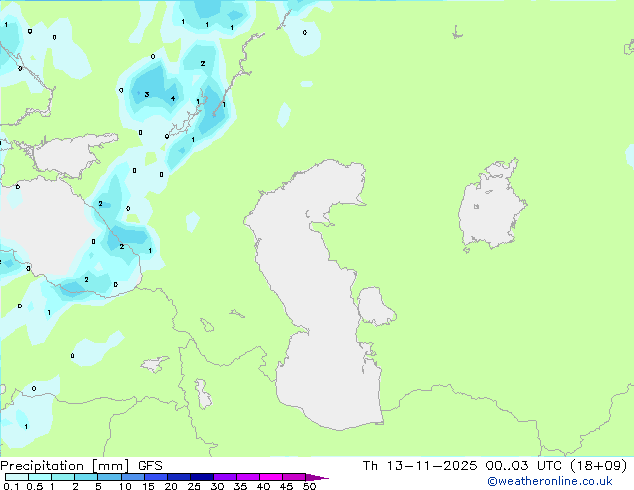Viewport: 634px width, 490px height.
Task: Click the 30–35 mm purple legend swatch
Action: (x=224, y=477)
